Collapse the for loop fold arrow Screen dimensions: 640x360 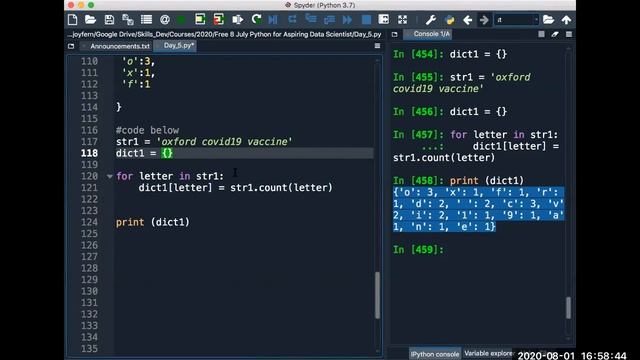pyautogui.click(x=110, y=176)
